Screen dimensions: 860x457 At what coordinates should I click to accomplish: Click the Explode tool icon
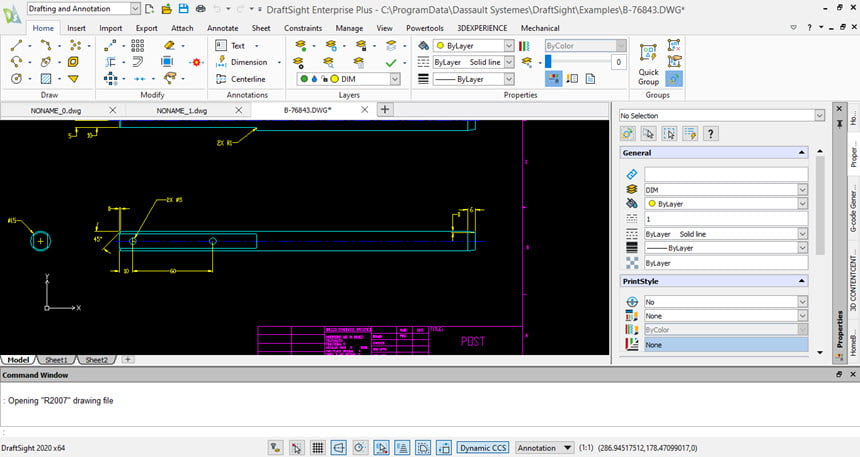coord(196,62)
